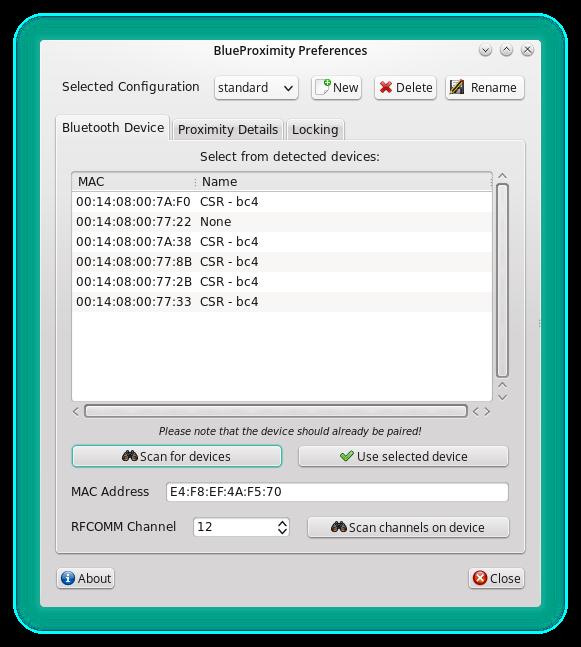The image size is (581, 647).
Task: Click the horizontal scrollbar under device list
Action: pyautogui.click(x=276, y=411)
